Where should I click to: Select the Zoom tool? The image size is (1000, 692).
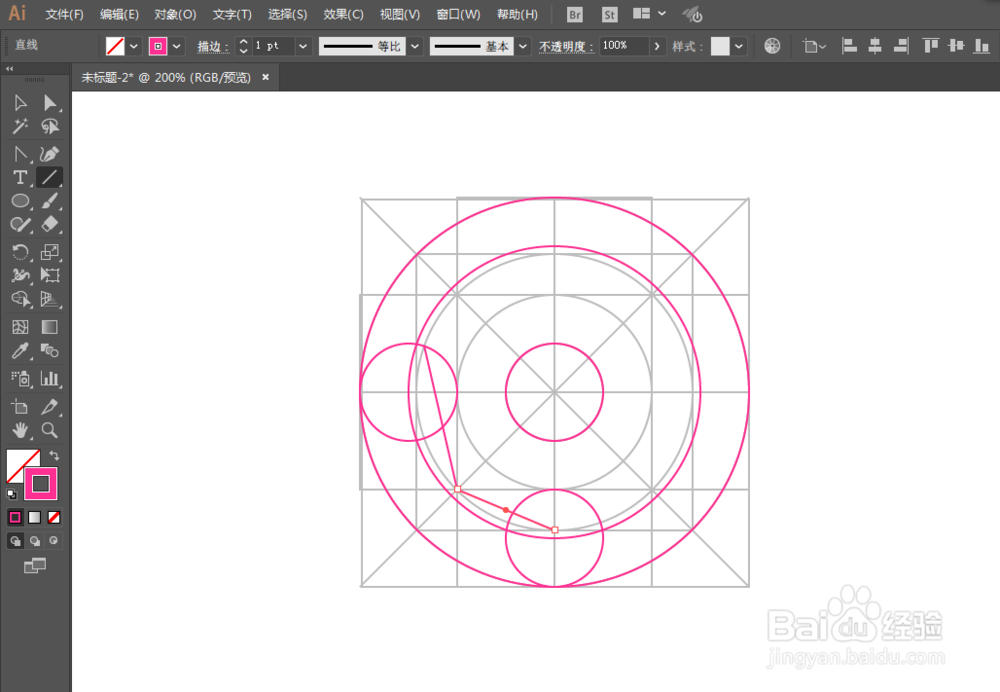(50, 431)
